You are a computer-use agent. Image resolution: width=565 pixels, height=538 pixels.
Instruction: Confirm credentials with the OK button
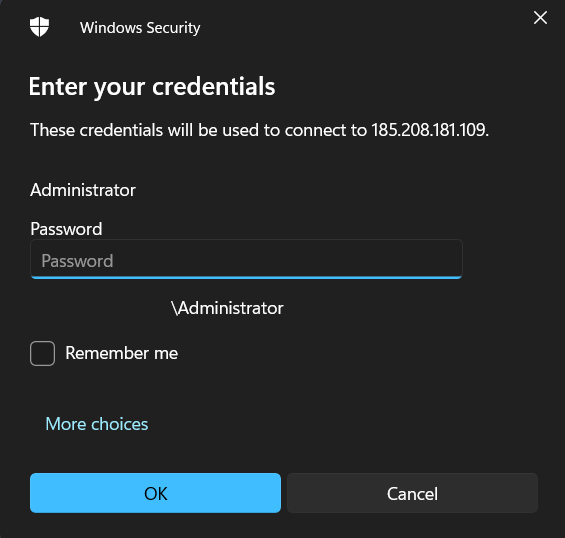[155, 493]
